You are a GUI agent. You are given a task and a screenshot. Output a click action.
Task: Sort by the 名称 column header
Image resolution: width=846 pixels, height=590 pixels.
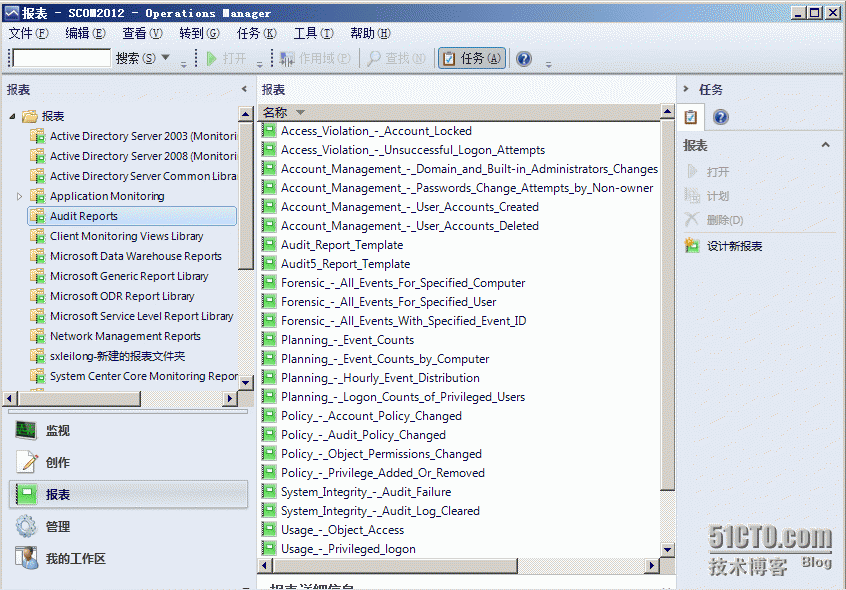[460, 112]
